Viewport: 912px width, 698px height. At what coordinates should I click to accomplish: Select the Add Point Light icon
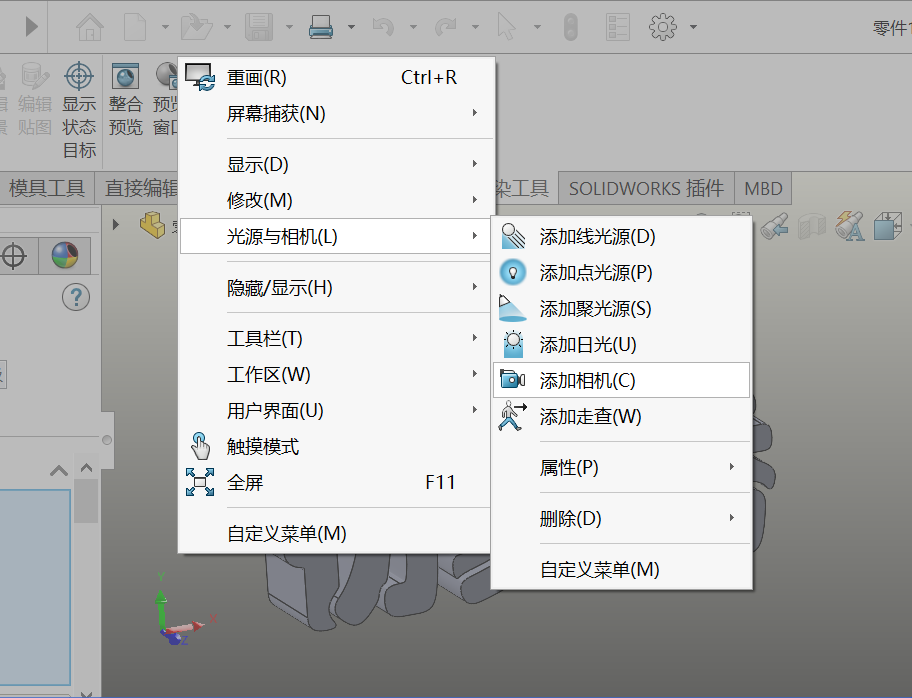[x=514, y=272]
